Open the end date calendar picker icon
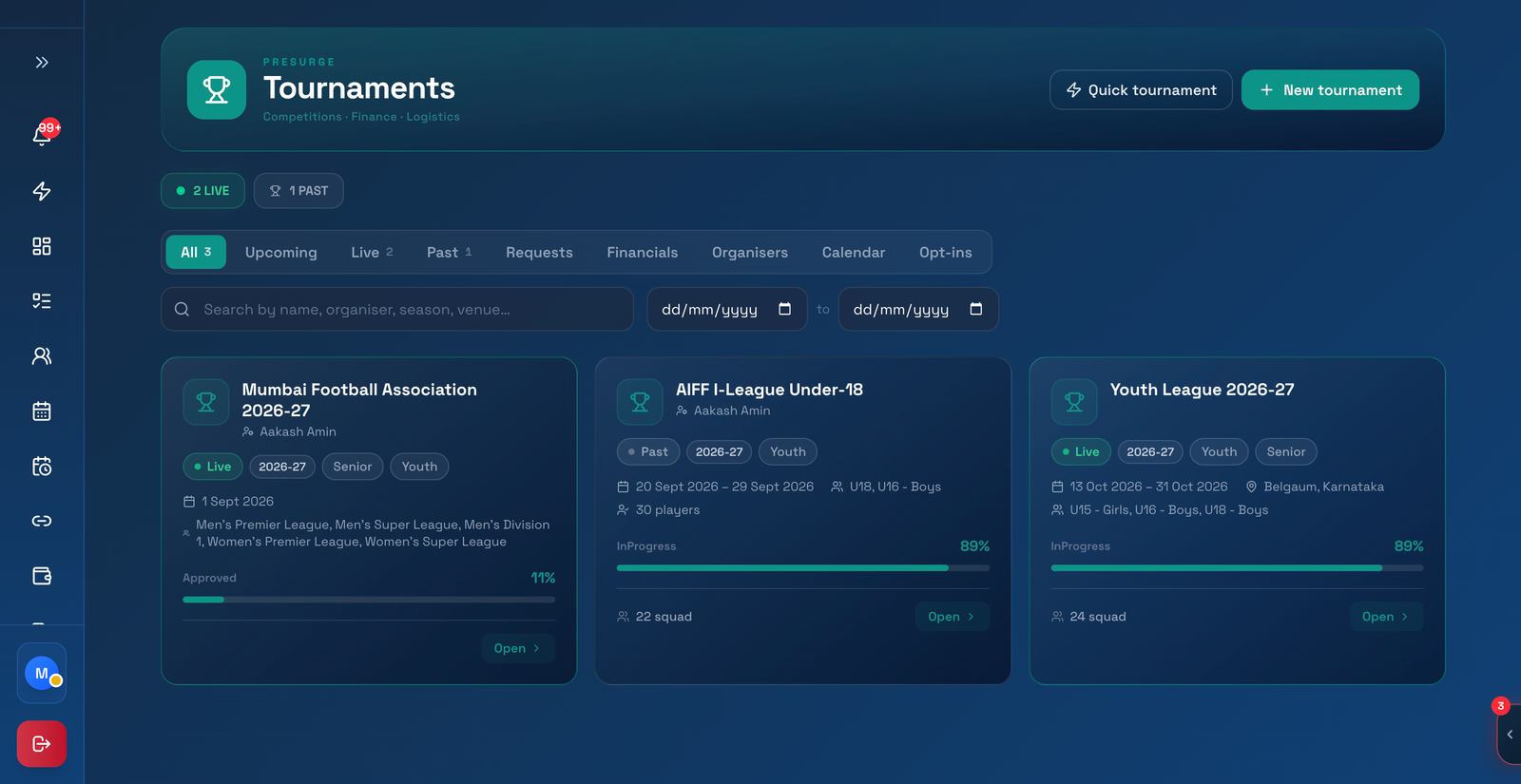Viewport: 1521px width, 784px height. point(975,309)
